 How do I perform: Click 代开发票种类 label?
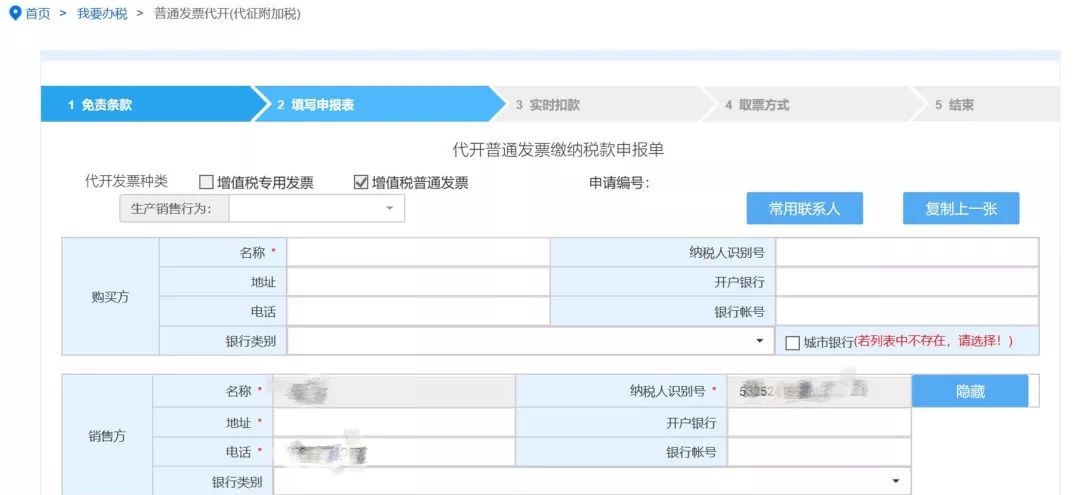126,181
